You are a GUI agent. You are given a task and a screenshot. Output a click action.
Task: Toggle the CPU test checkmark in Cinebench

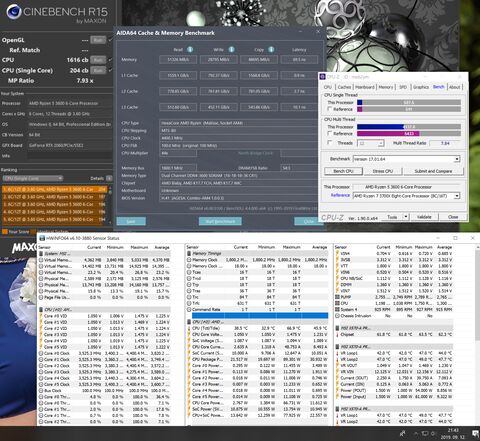(110, 60)
